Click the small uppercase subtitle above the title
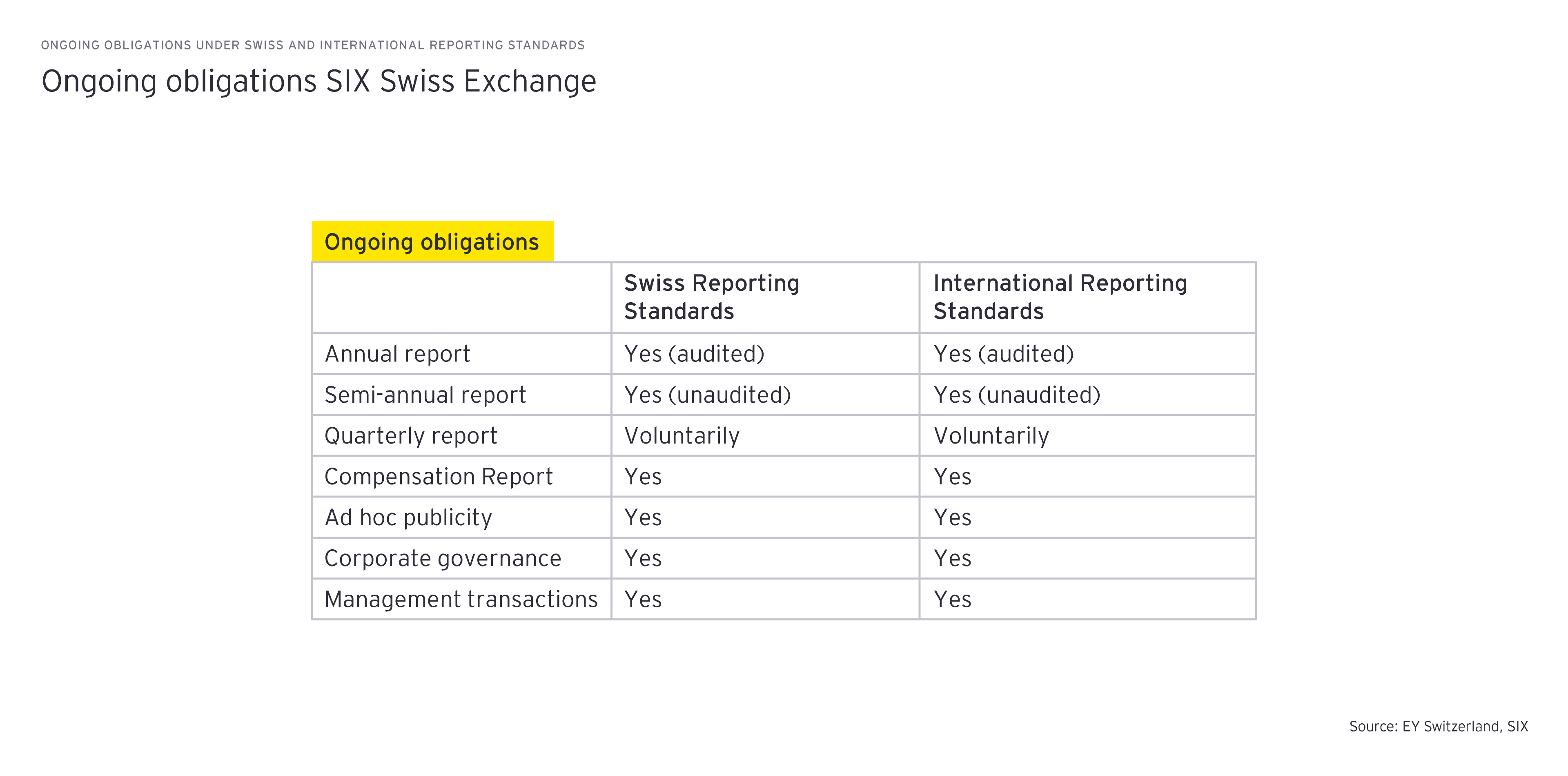1568x776 pixels. point(312,45)
